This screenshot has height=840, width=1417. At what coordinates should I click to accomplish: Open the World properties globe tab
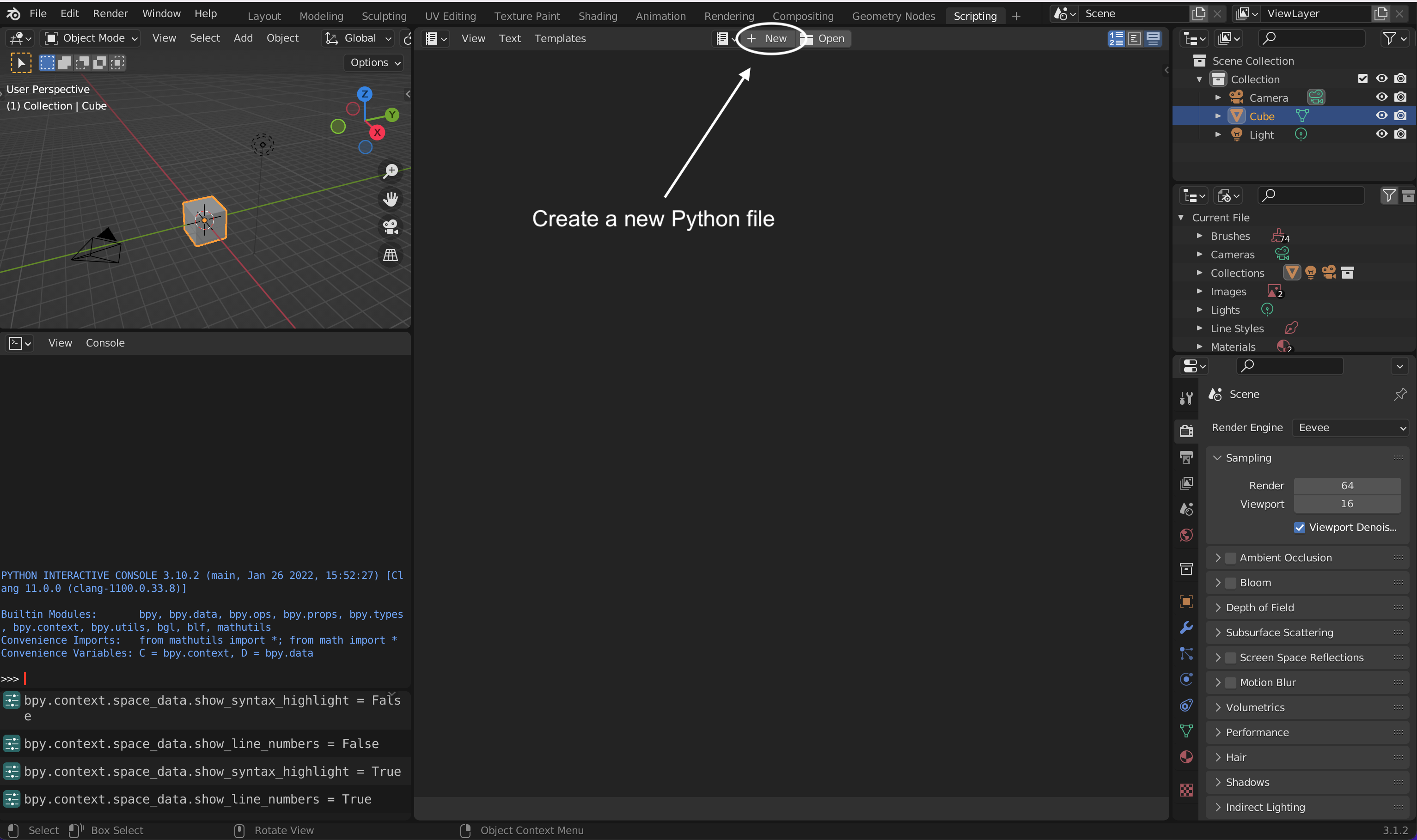tap(1186, 535)
